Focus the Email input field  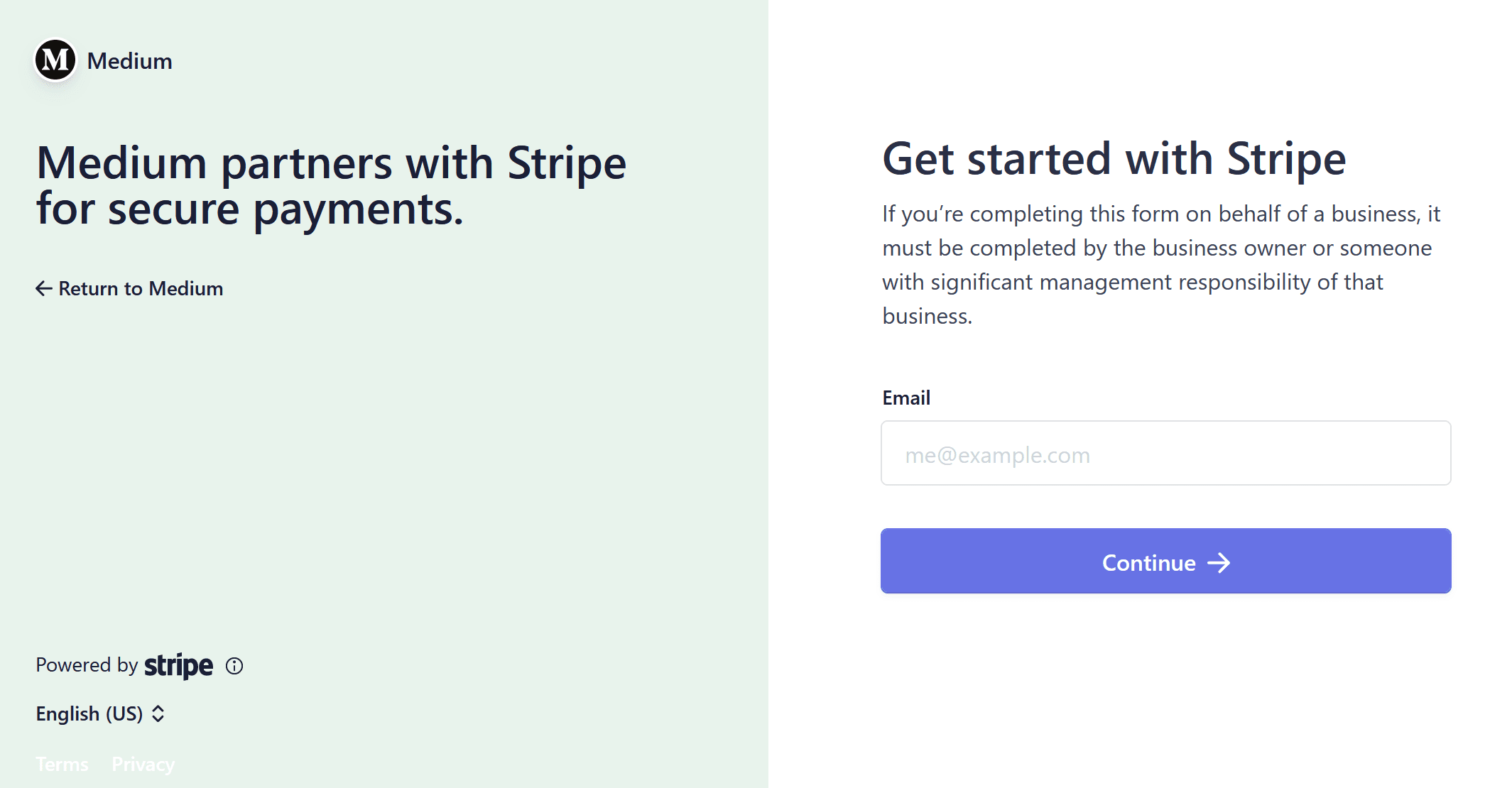tap(1165, 453)
